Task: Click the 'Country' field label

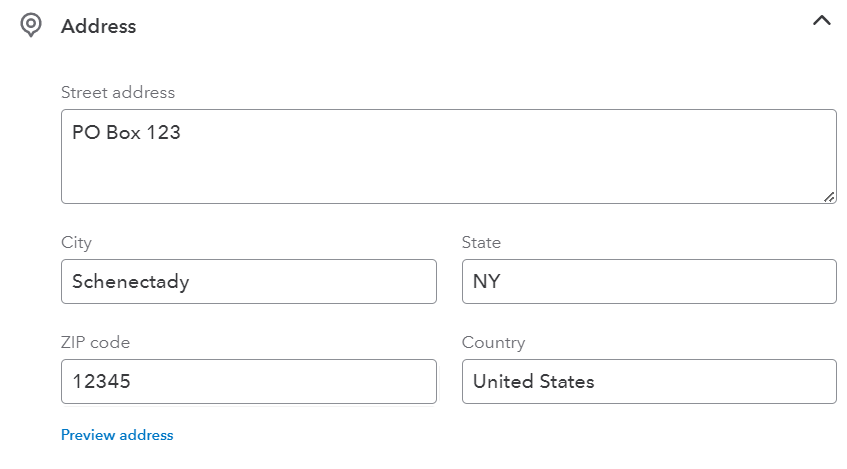Action: (x=493, y=343)
